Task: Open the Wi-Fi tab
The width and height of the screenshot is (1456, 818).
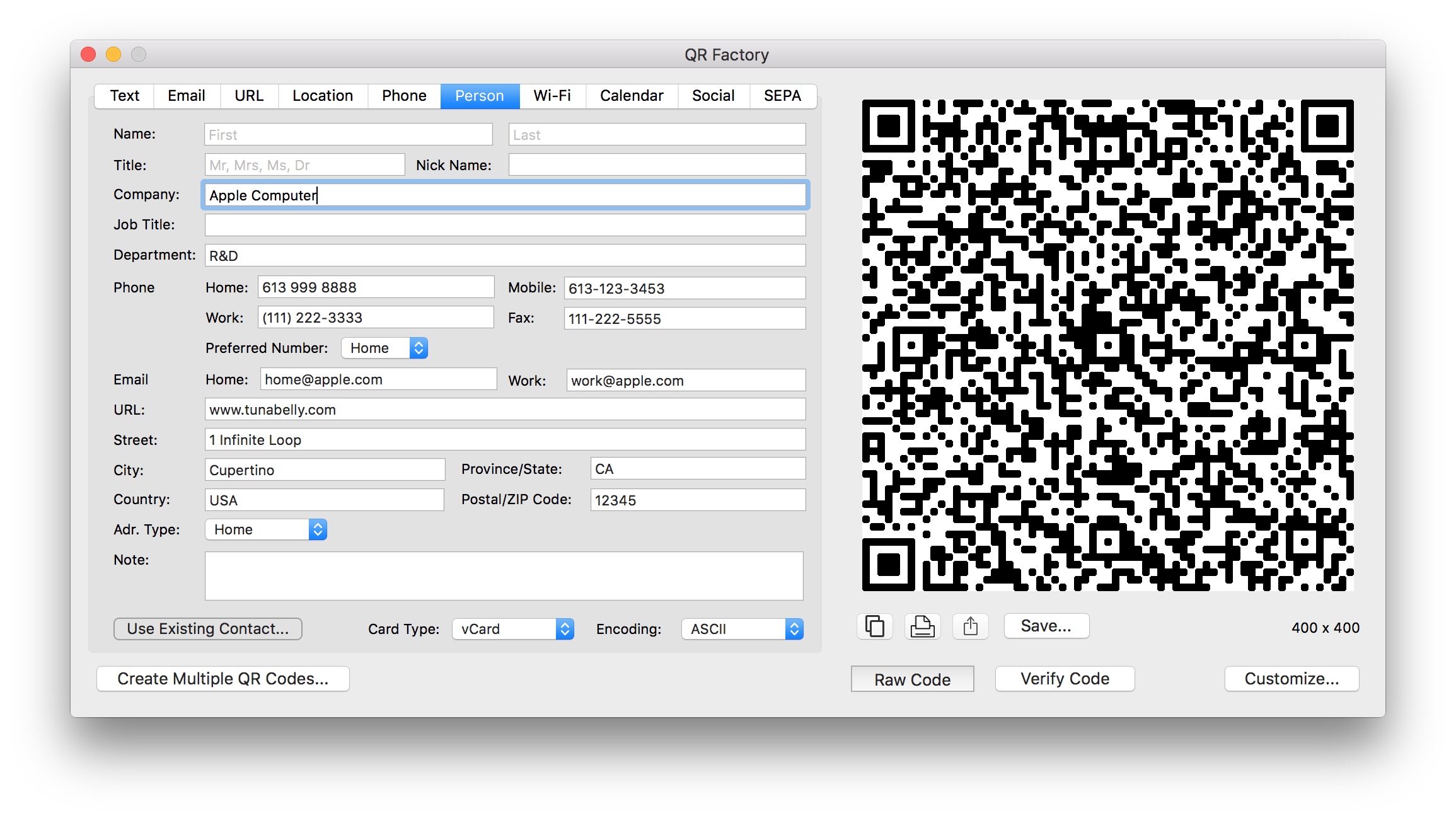Action: (552, 96)
